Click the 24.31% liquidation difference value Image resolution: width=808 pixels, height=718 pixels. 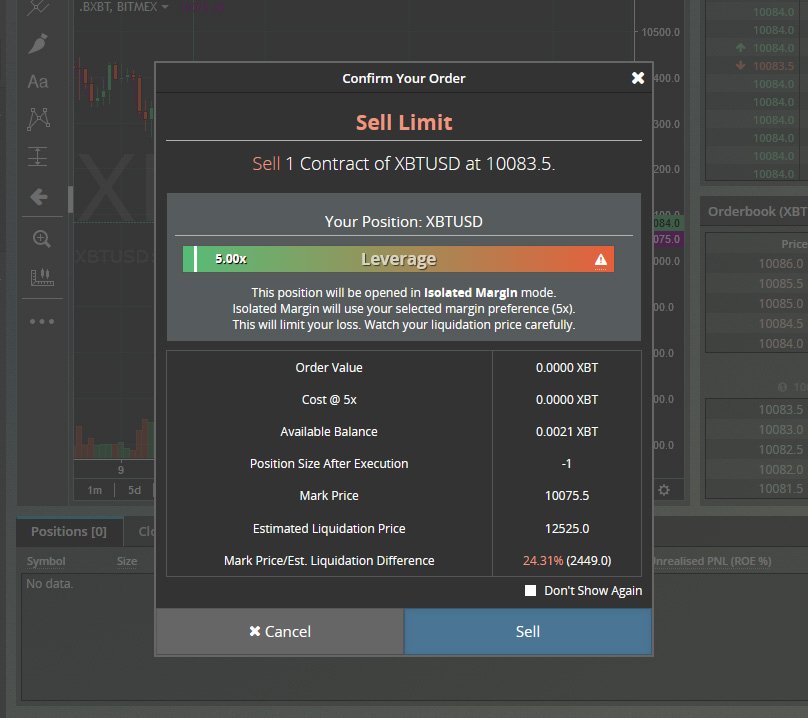pos(543,560)
